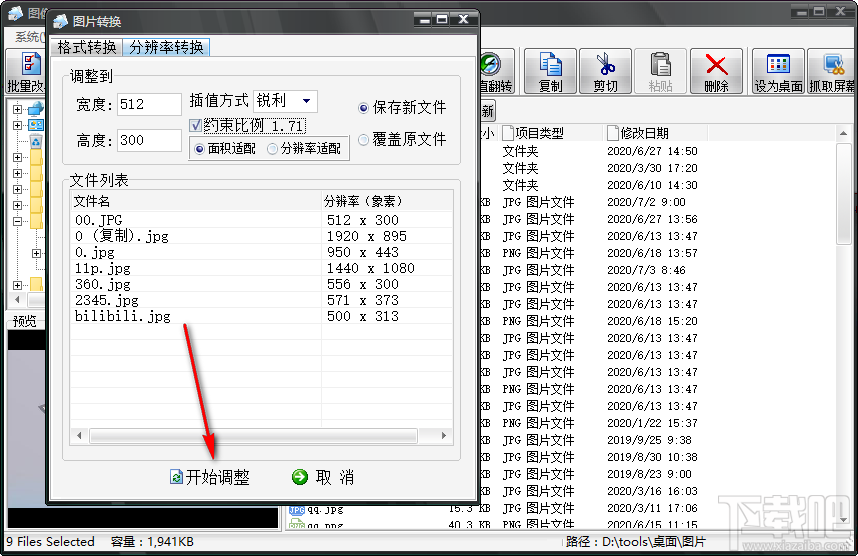Select the Resolution Conversion (分辨率转换) tab
The width and height of the screenshot is (858, 556).
(166, 47)
